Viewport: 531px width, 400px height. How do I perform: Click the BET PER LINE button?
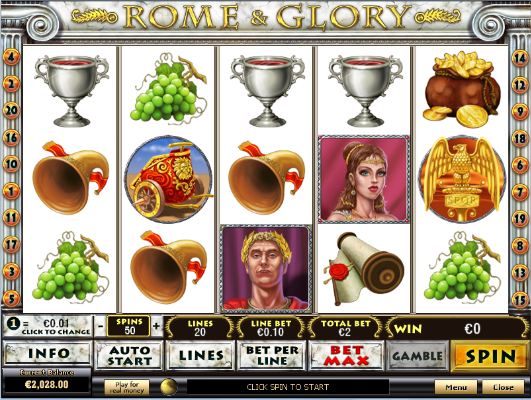(x=272, y=355)
